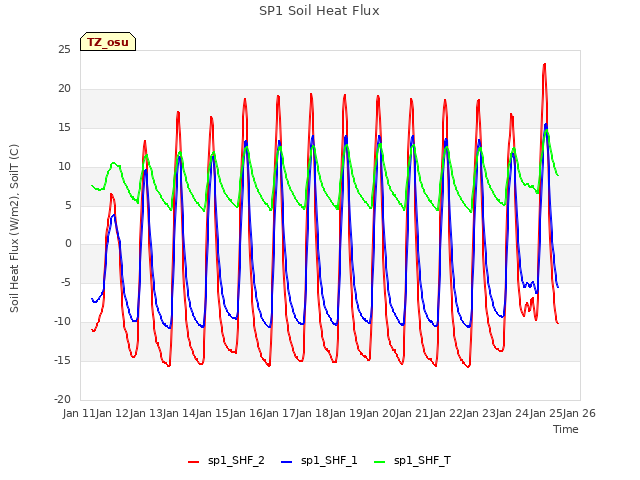Click the Jan 20 x-axis tick label
640x480 pixels.
point(379,413)
